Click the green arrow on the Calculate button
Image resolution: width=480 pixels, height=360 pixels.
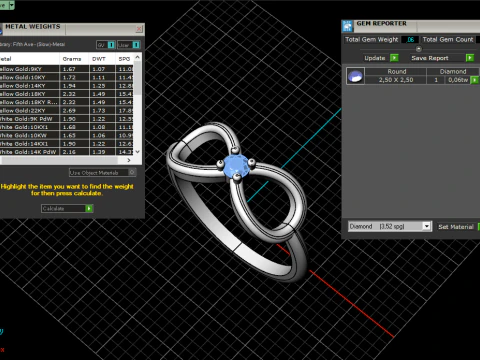(x=89, y=208)
